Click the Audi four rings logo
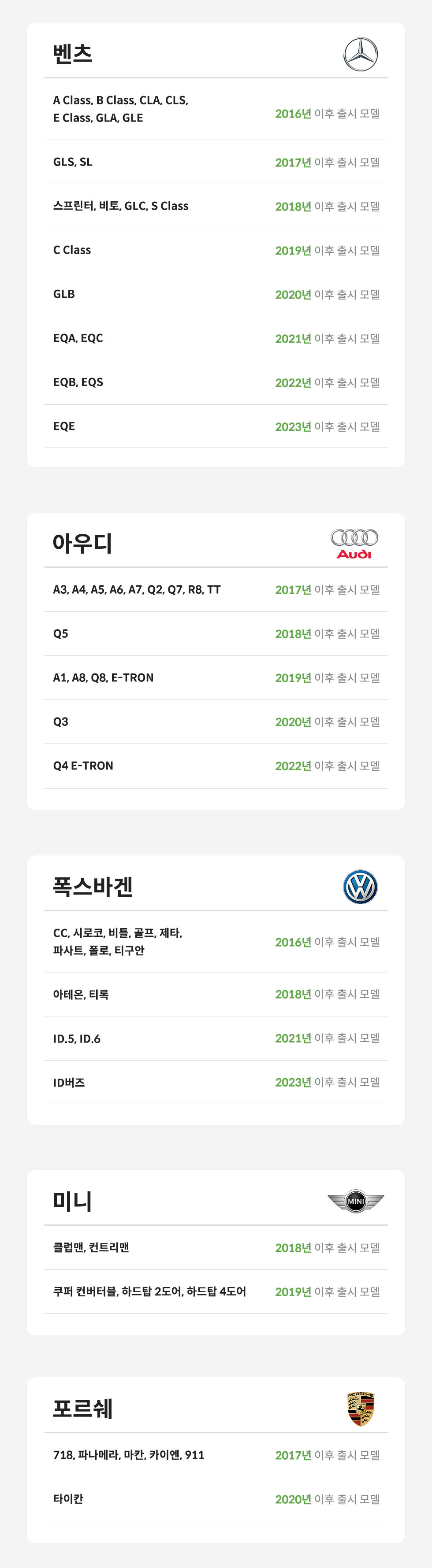Screen dimensions: 432x1568 coord(354,544)
